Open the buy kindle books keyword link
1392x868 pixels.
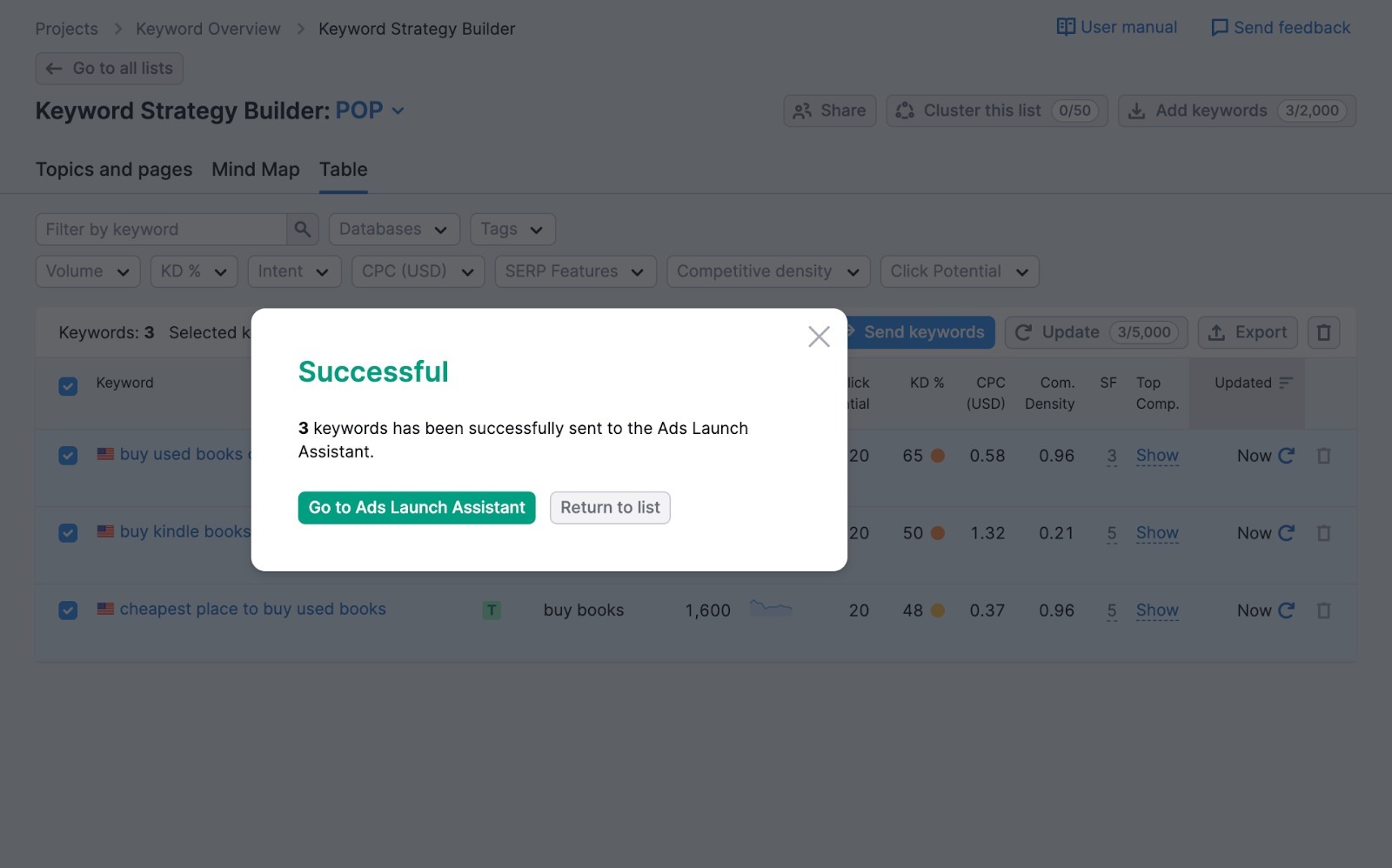point(185,531)
